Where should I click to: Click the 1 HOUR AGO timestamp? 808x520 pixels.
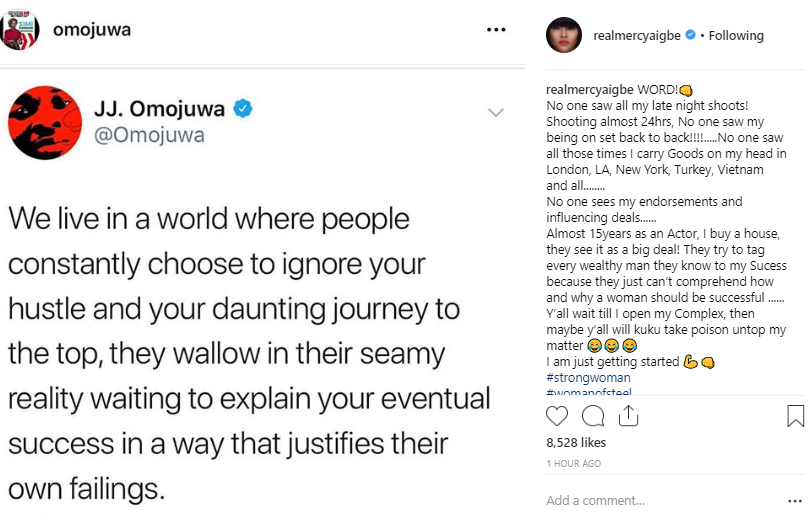click(574, 464)
